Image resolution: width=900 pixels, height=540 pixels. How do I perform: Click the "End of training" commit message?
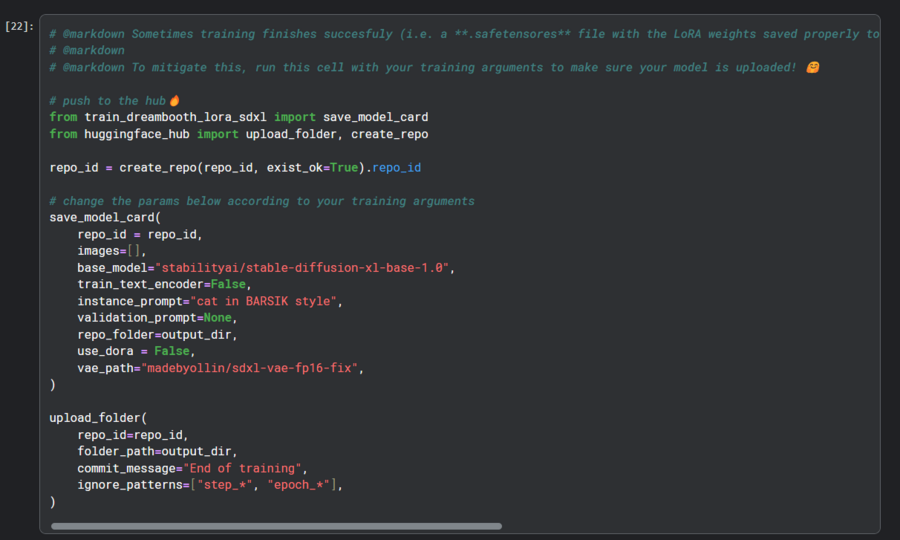[x=244, y=469]
